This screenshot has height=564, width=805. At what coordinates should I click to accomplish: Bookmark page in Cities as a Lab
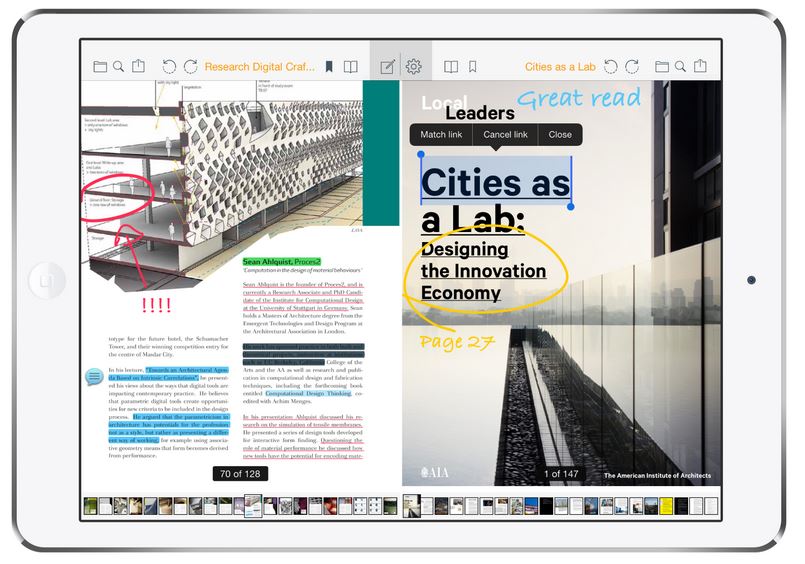pyautogui.click(x=473, y=67)
